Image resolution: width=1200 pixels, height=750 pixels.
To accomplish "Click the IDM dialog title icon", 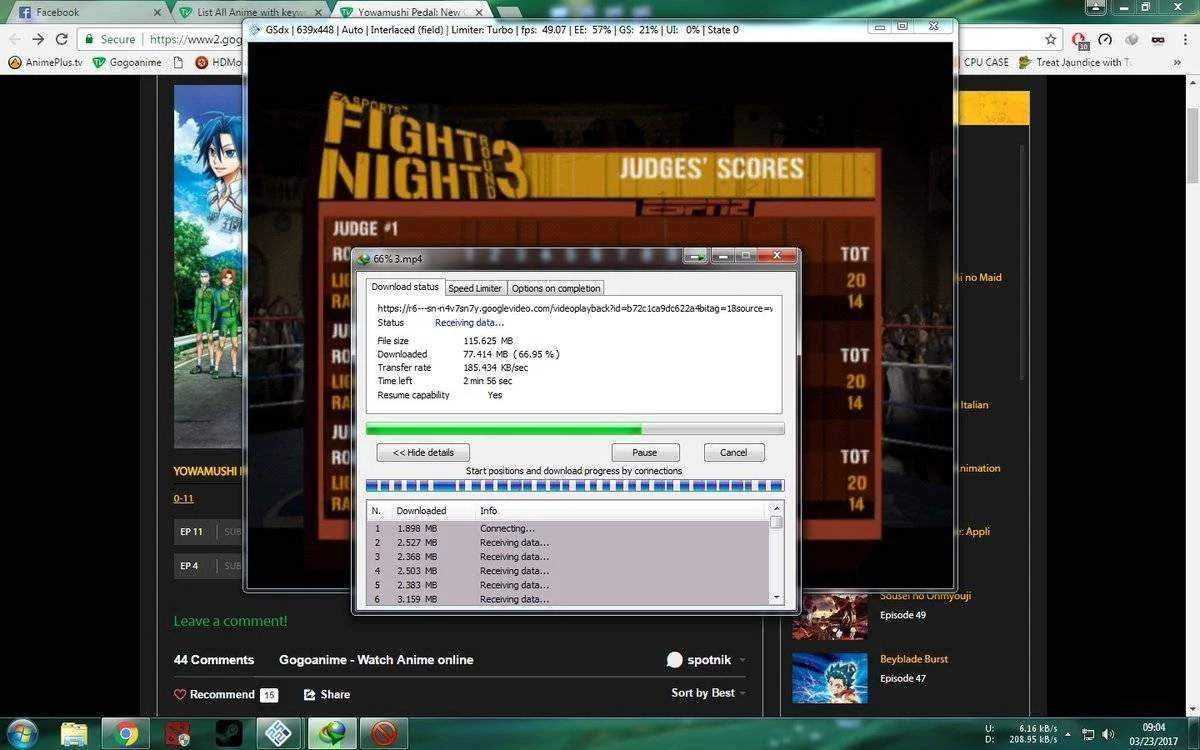I will [363, 259].
